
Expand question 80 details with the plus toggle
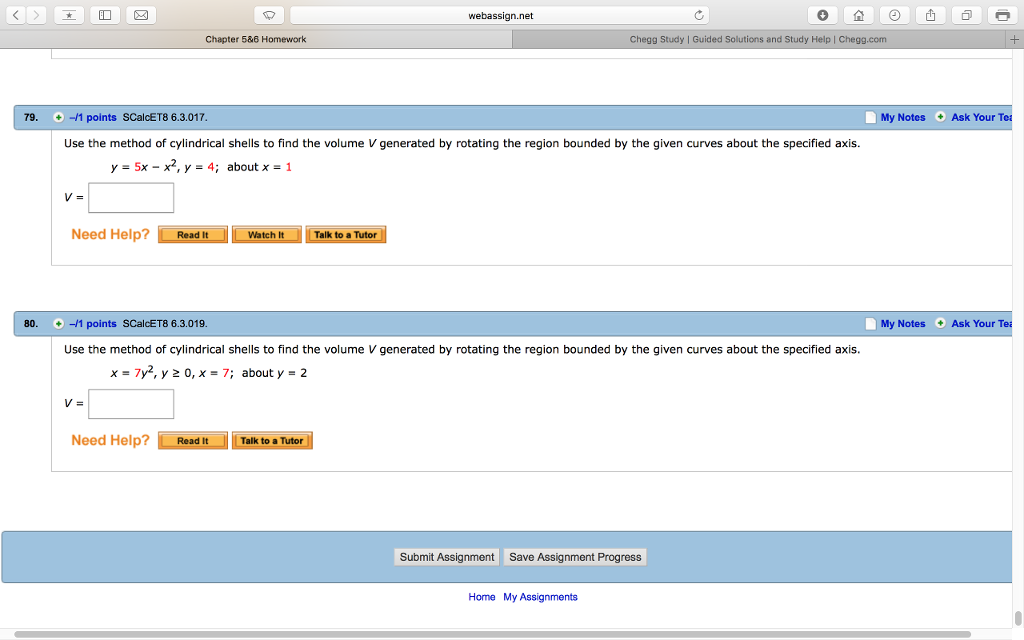click(58, 323)
